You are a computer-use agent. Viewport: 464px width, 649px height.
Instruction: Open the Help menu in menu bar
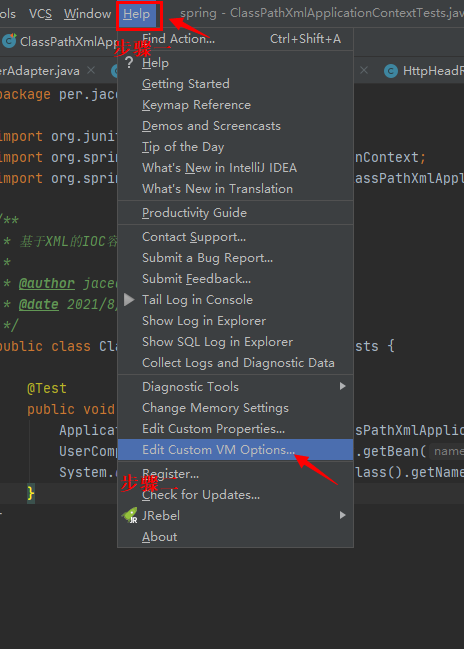point(136,14)
